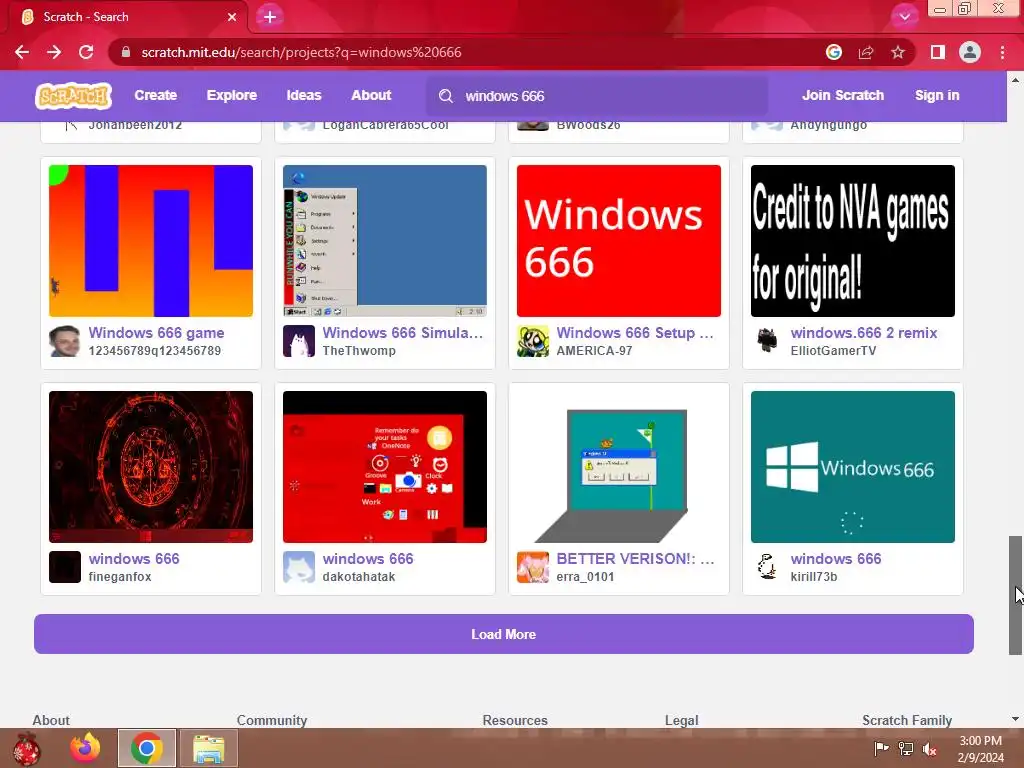Click Sign in
The image size is (1024, 768).
(937, 95)
